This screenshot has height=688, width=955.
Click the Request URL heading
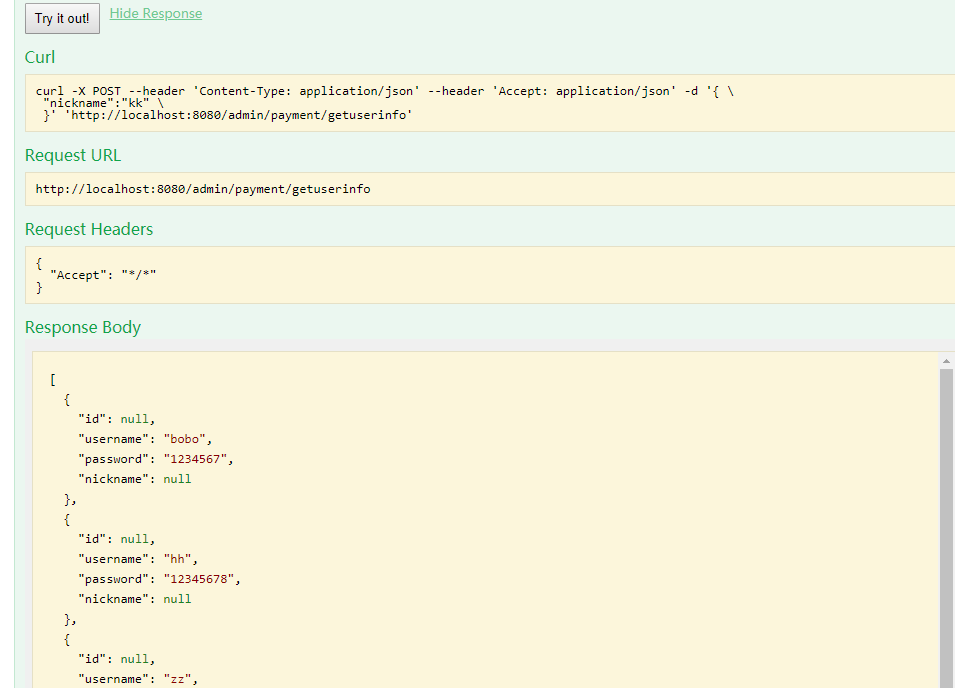click(x=73, y=155)
